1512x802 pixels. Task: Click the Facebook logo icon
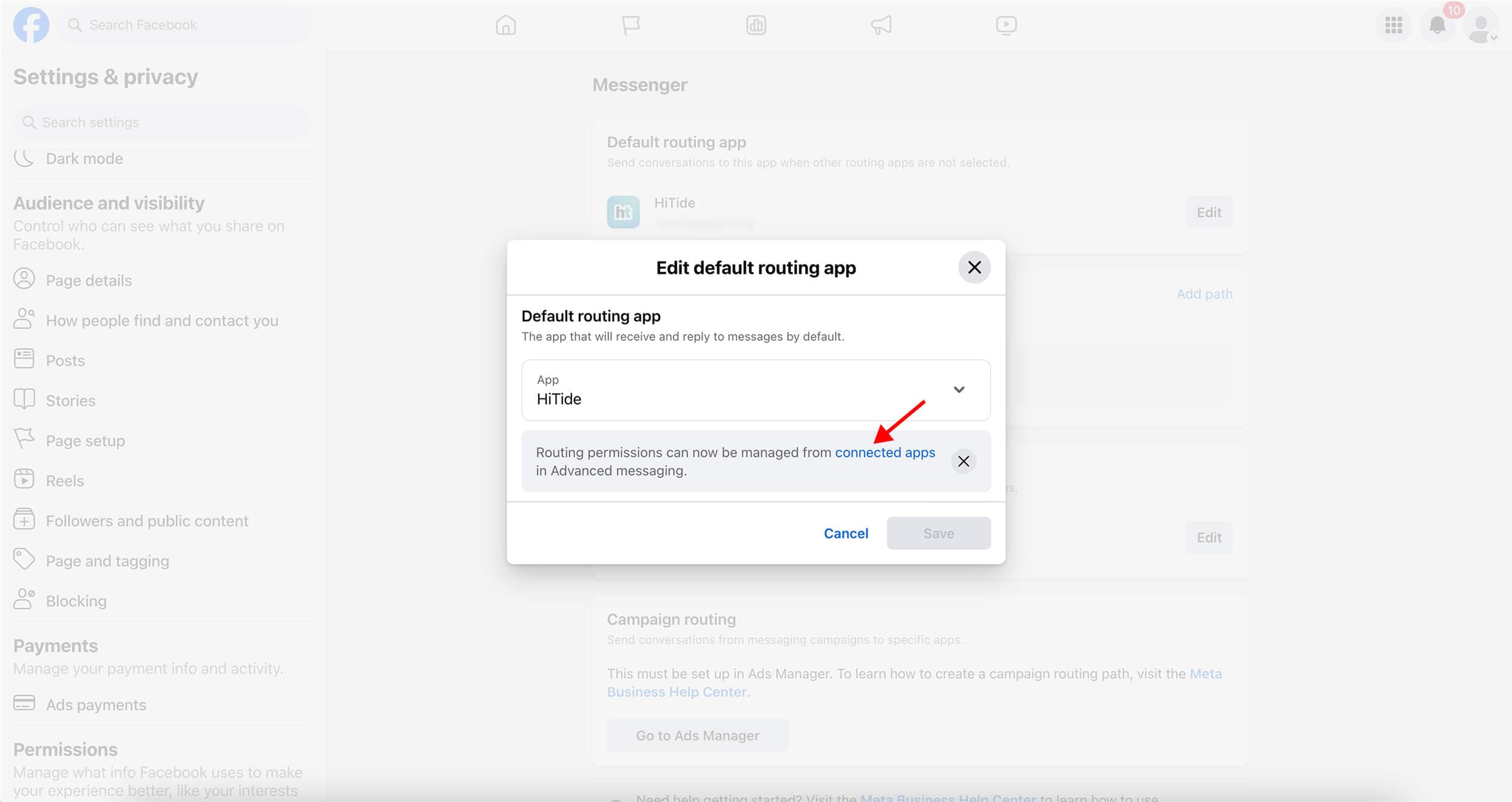tap(31, 25)
